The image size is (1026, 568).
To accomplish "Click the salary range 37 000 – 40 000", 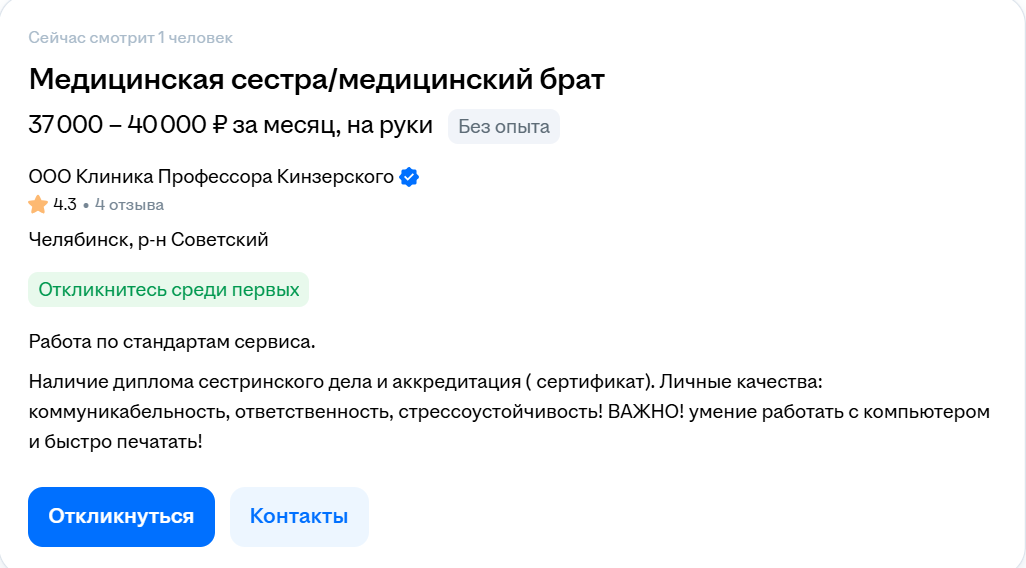I will (117, 126).
